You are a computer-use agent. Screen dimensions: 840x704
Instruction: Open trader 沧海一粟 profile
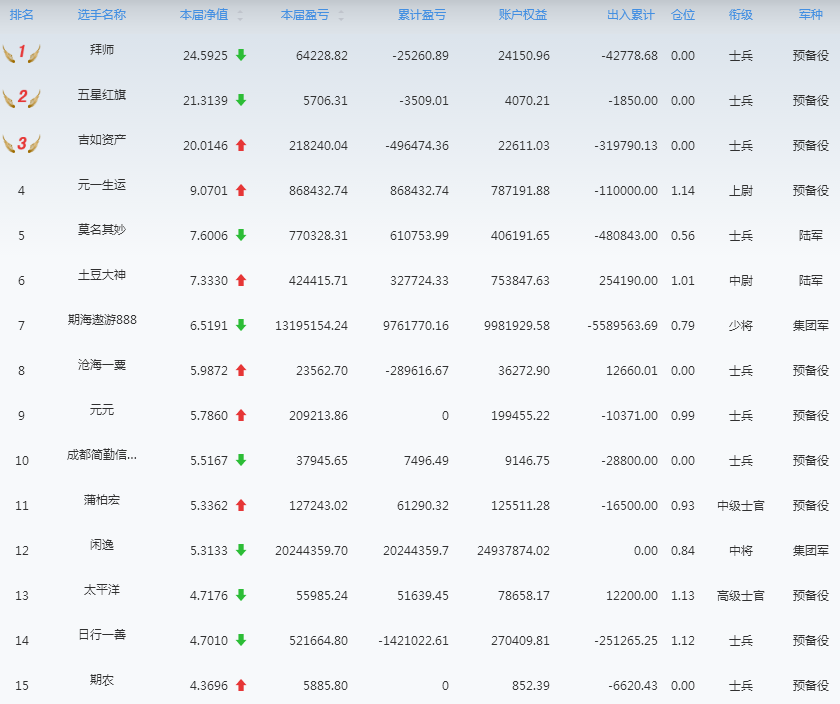[102, 365]
